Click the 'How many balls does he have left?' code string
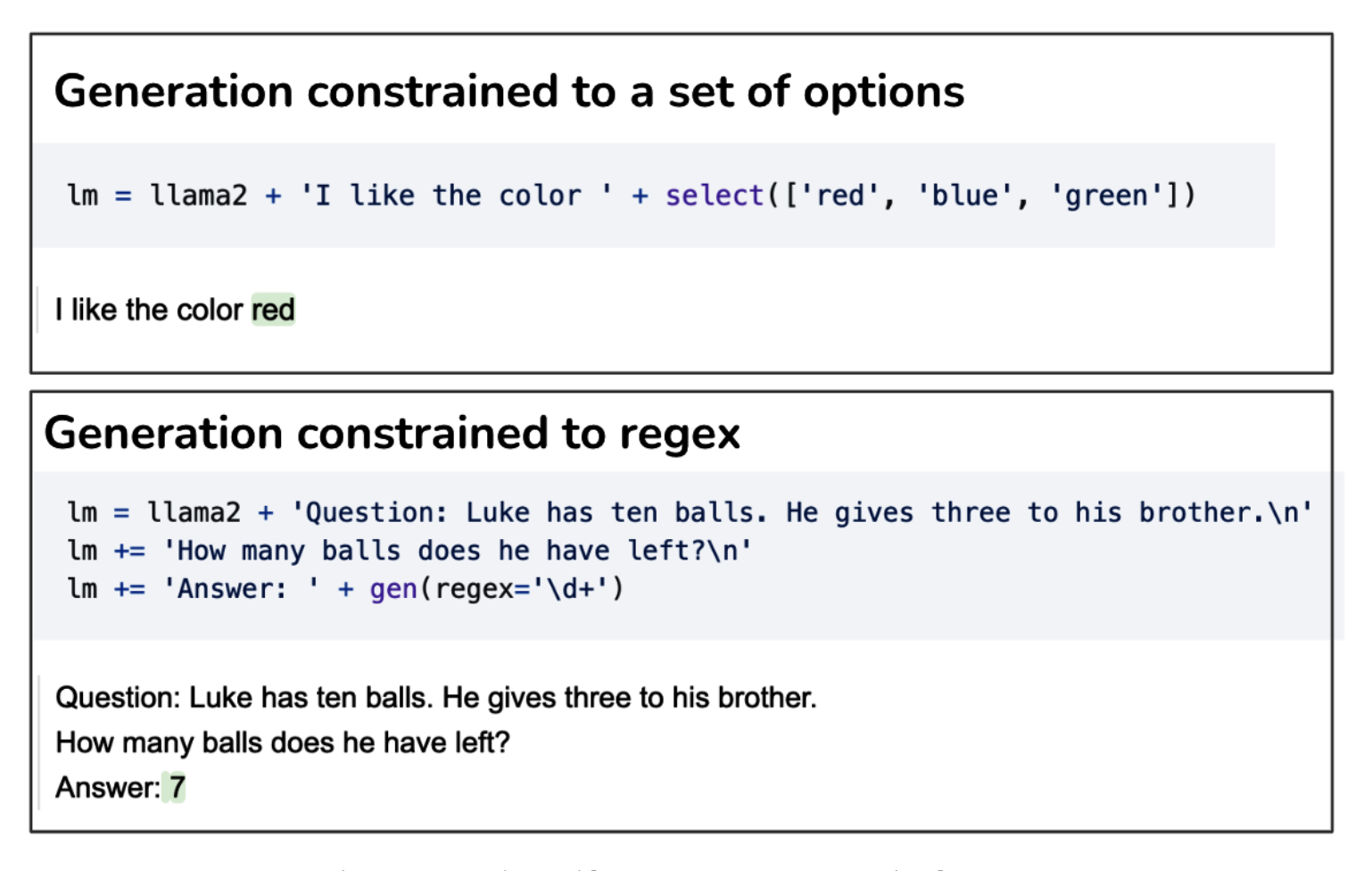 [457, 551]
